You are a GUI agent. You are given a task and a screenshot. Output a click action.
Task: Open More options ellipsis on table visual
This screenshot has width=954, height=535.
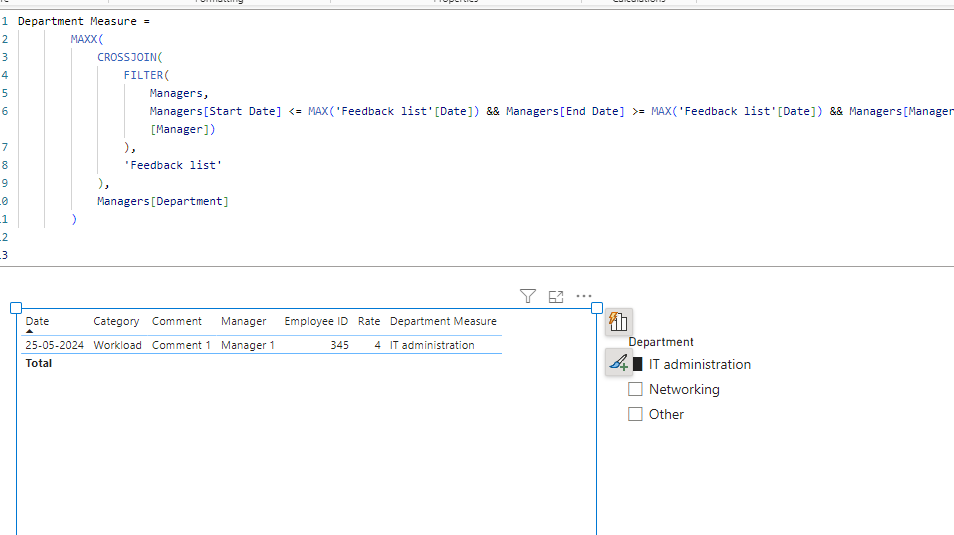pyautogui.click(x=583, y=296)
